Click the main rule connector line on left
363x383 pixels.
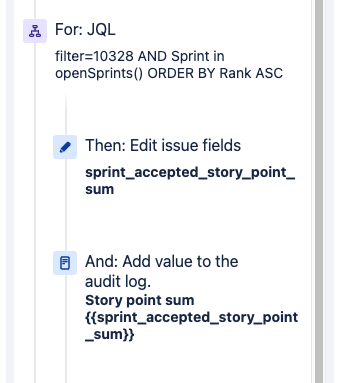click(35, 213)
